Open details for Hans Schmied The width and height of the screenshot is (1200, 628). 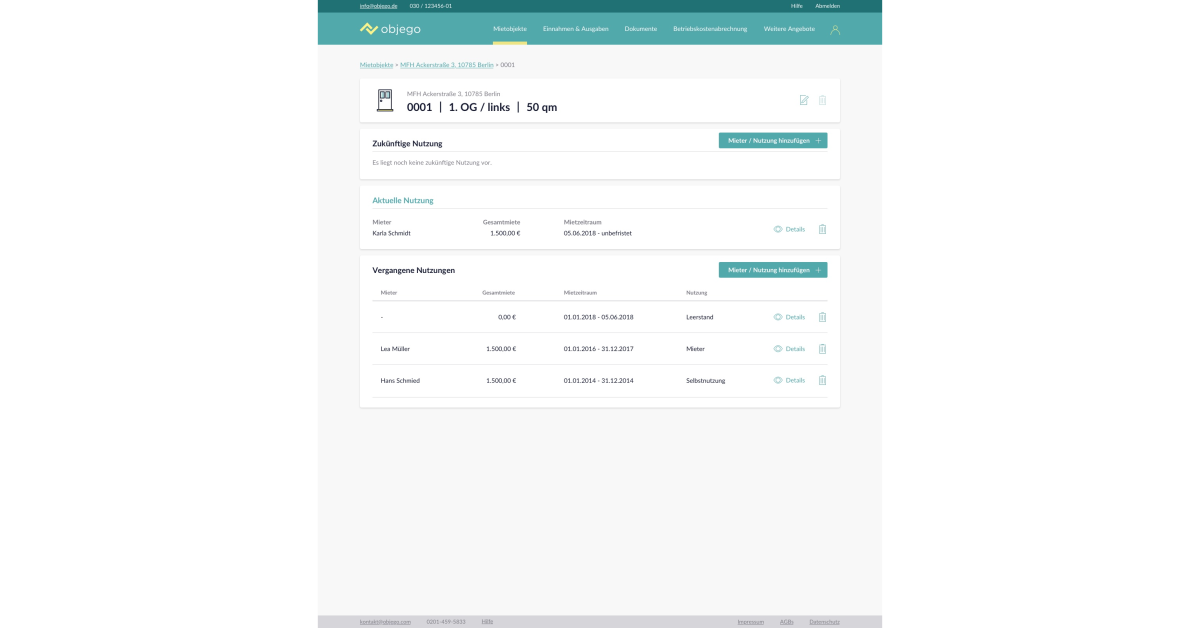(789, 380)
